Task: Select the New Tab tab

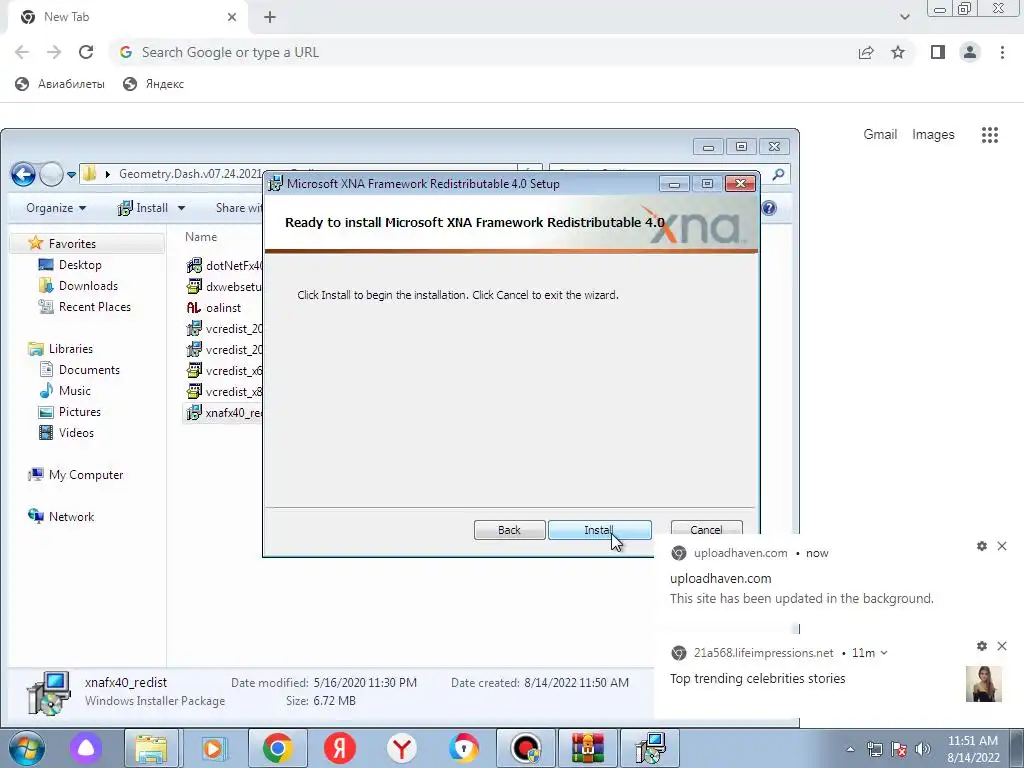Action: (x=124, y=17)
